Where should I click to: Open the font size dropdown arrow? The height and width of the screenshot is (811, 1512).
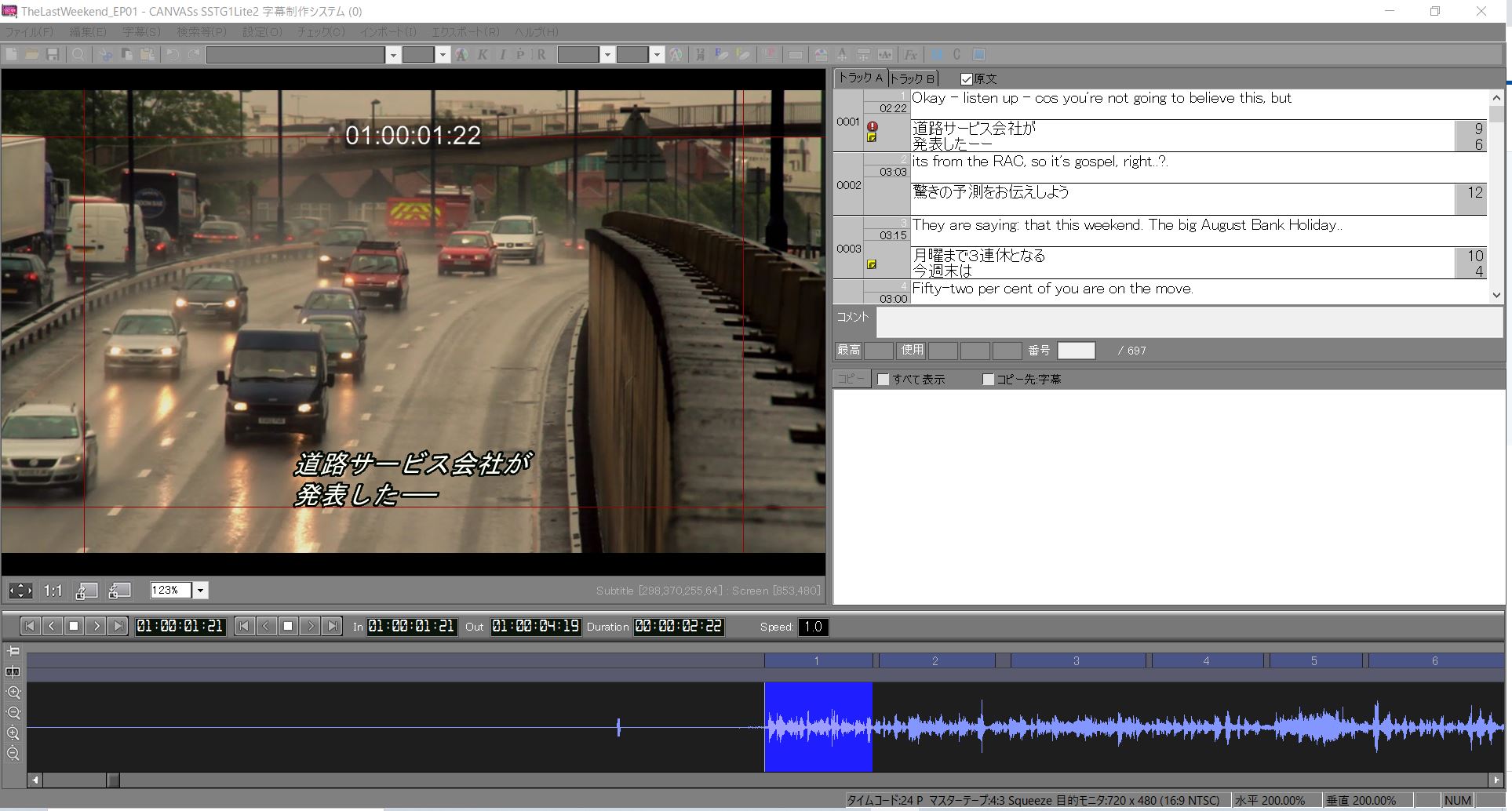tap(443, 55)
